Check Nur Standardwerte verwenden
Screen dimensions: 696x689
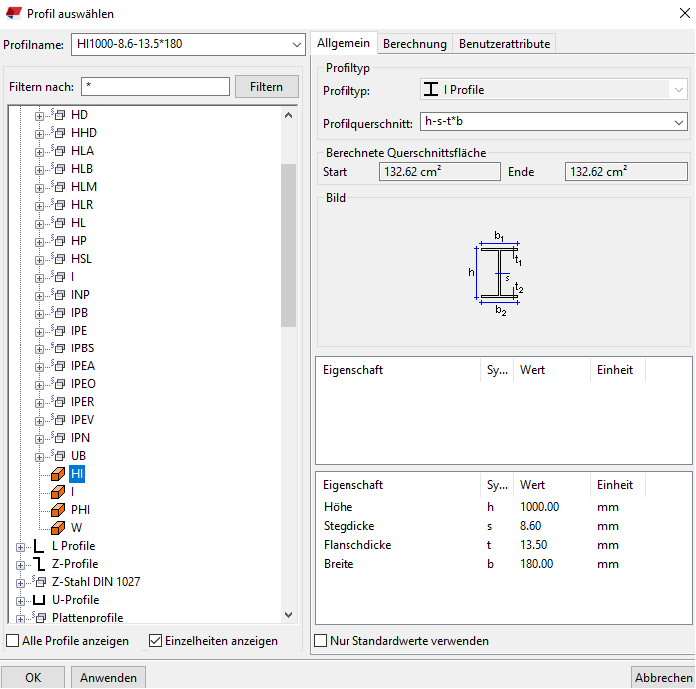[320, 641]
